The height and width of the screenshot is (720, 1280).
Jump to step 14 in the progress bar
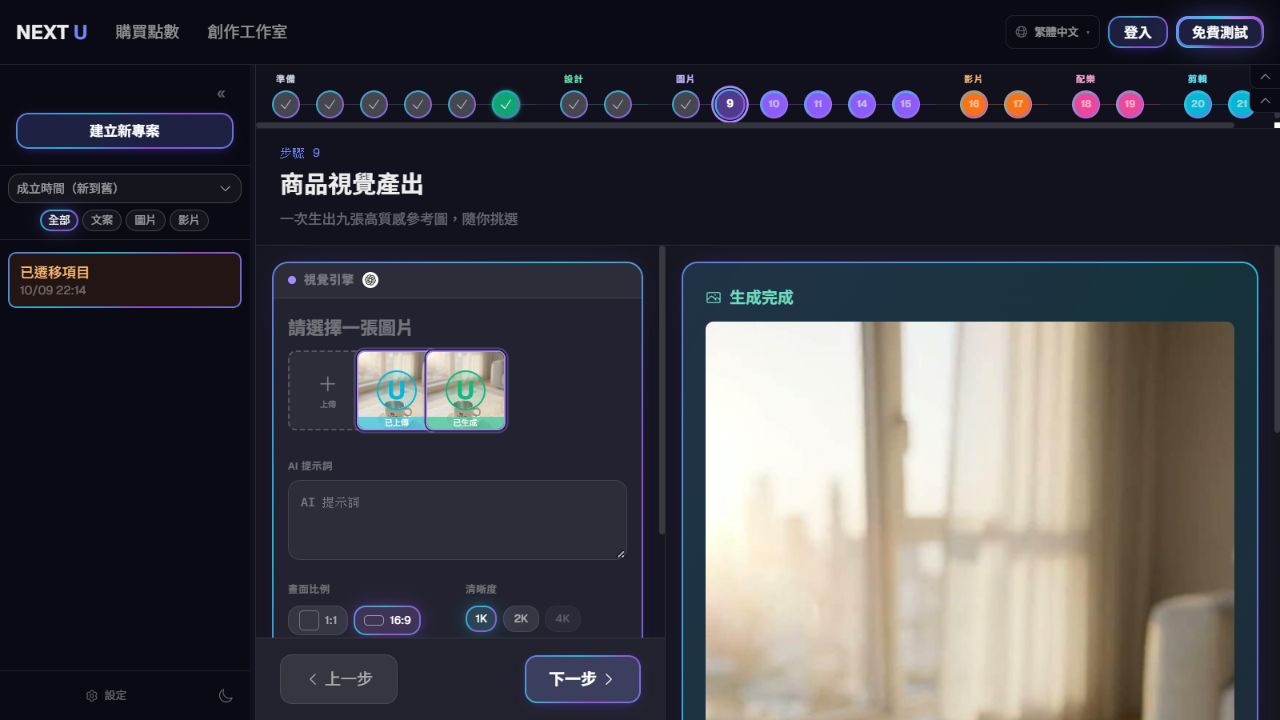tap(862, 104)
